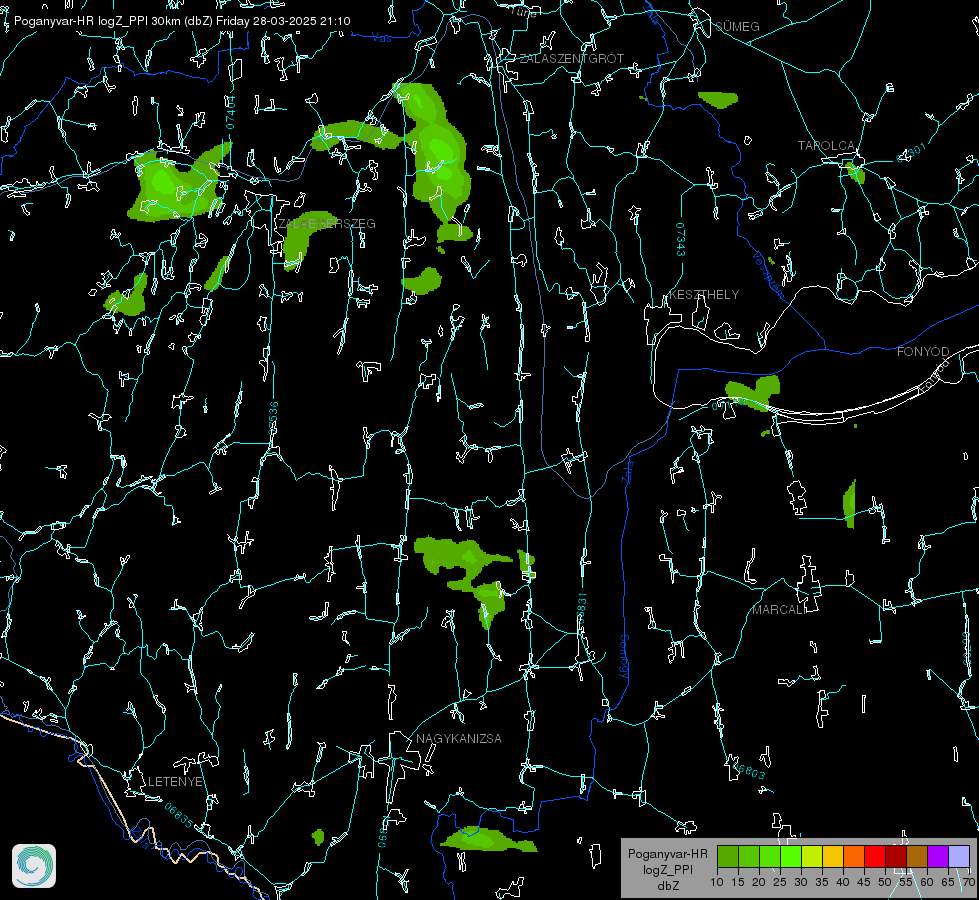Click the MARCALI town label

[x=778, y=610]
